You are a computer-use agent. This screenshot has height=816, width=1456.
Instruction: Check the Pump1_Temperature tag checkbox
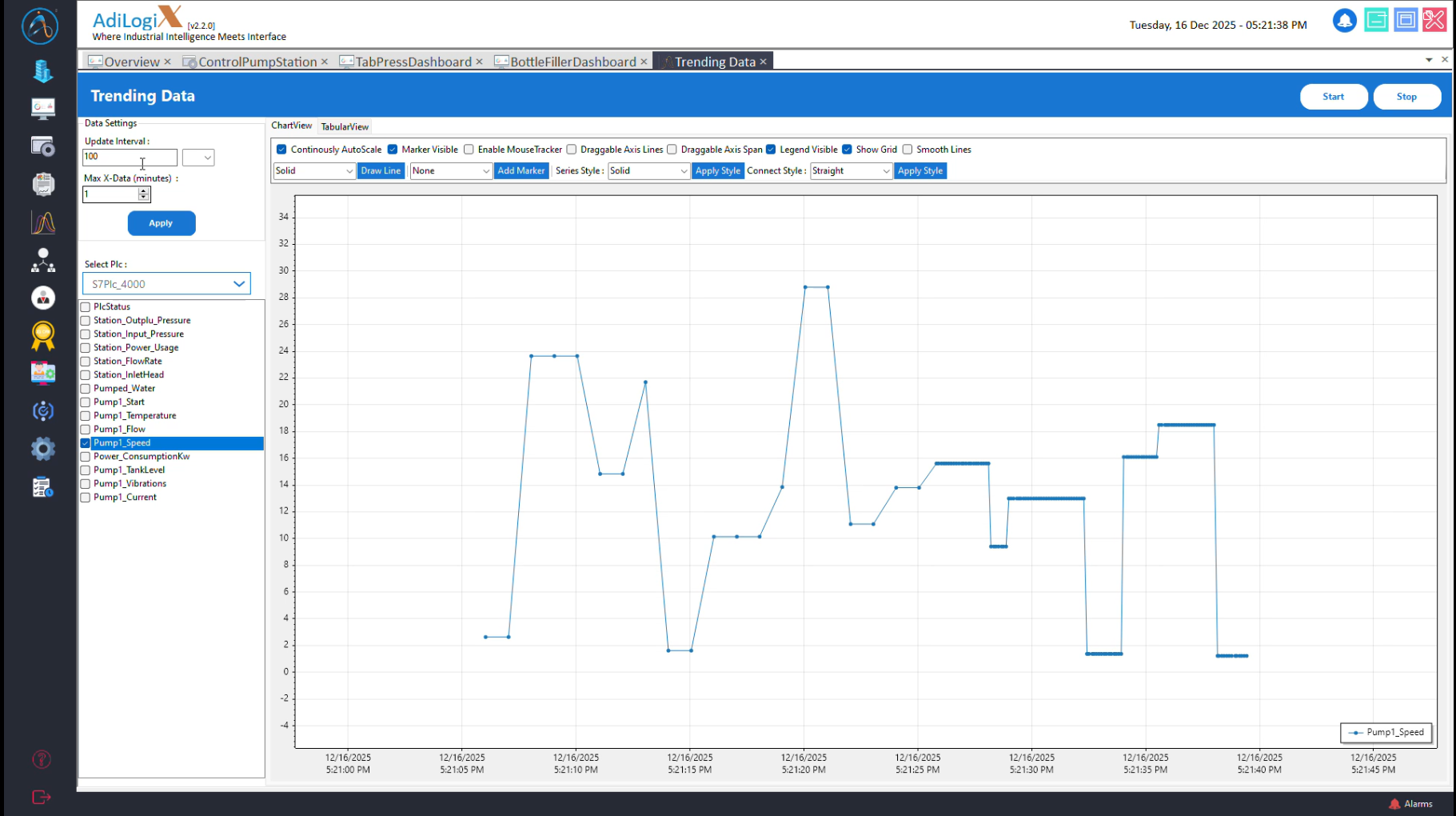coord(86,416)
